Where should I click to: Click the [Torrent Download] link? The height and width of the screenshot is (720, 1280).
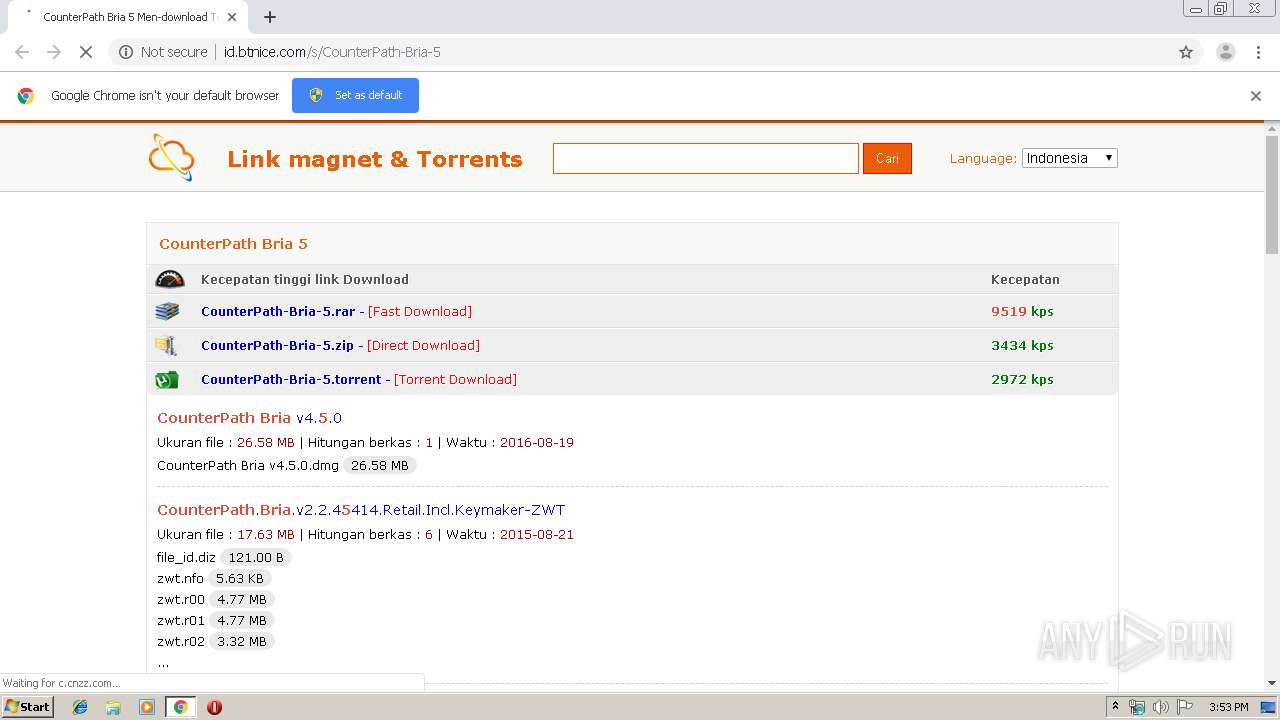(x=455, y=379)
